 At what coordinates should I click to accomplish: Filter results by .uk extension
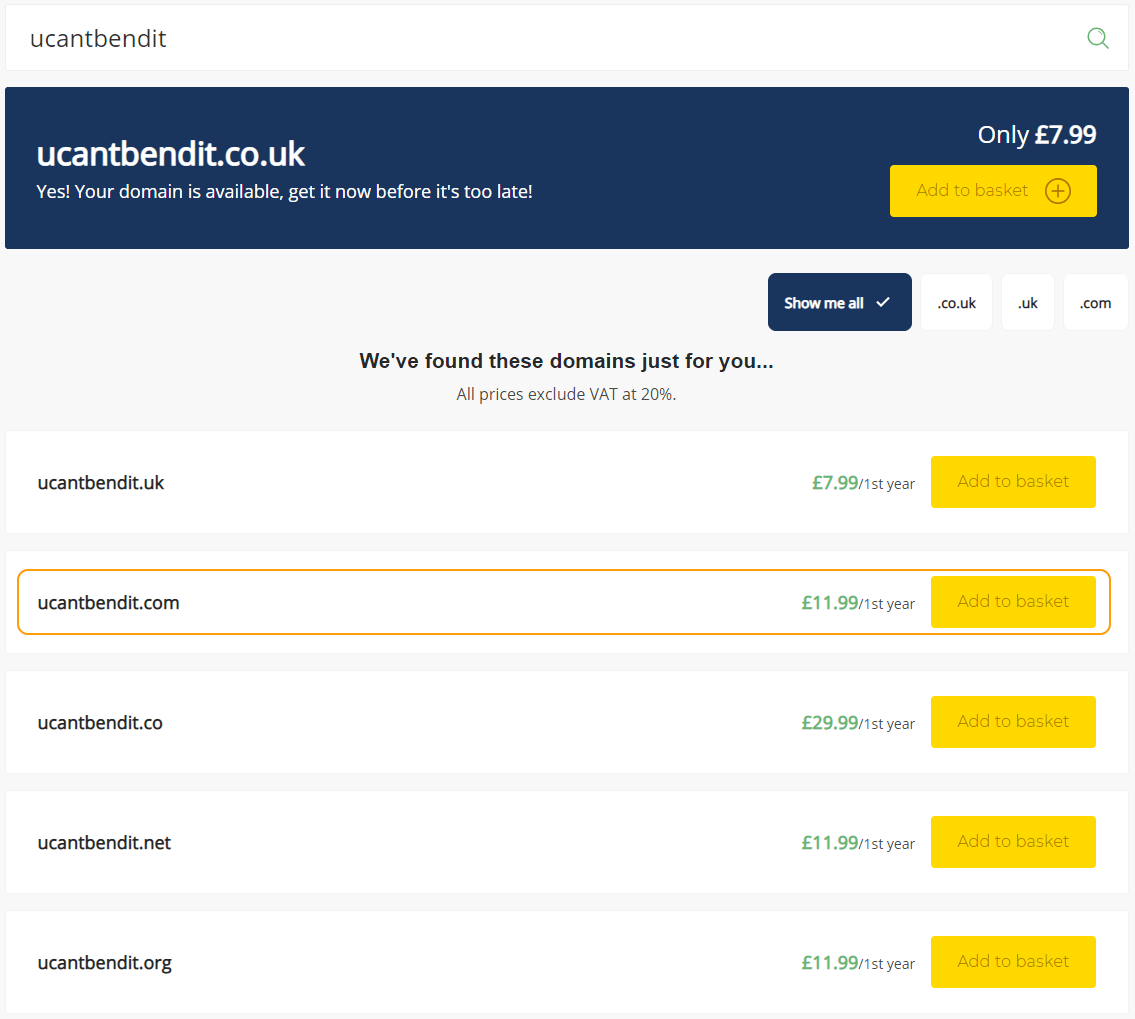pyautogui.click(x=1027, y=303)
